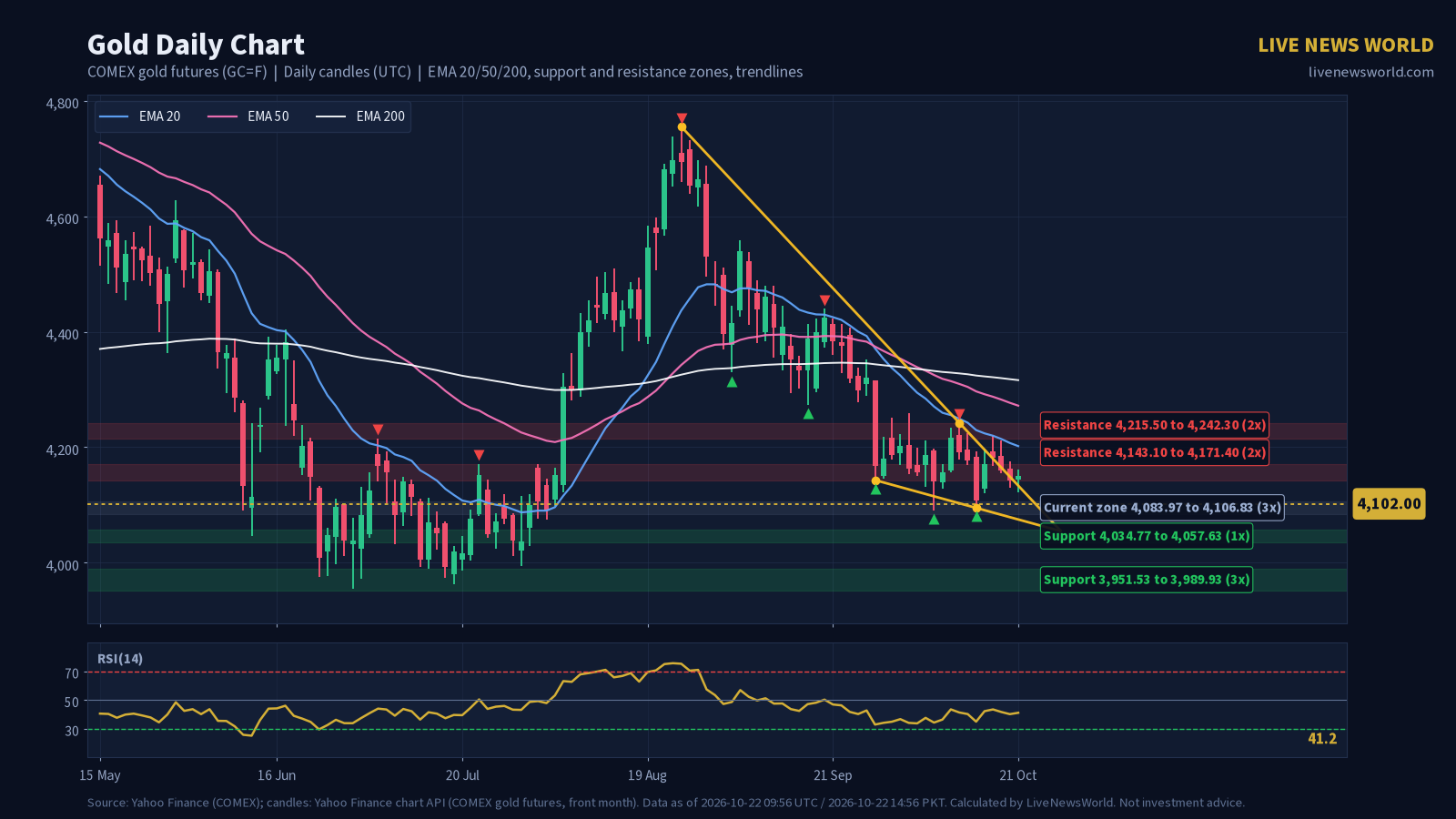Click the blue EMA 20 legend line swatch
Viewport: 1456px width, 819px height.
click(114, 116)
